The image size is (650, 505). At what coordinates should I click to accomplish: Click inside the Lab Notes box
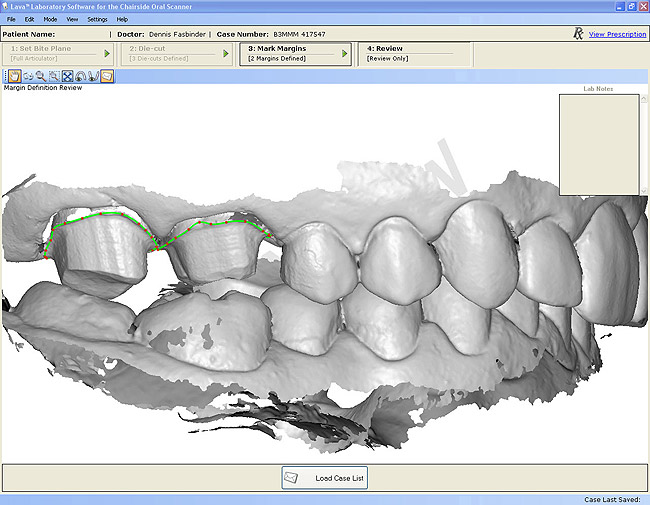[x=598, y=145]
